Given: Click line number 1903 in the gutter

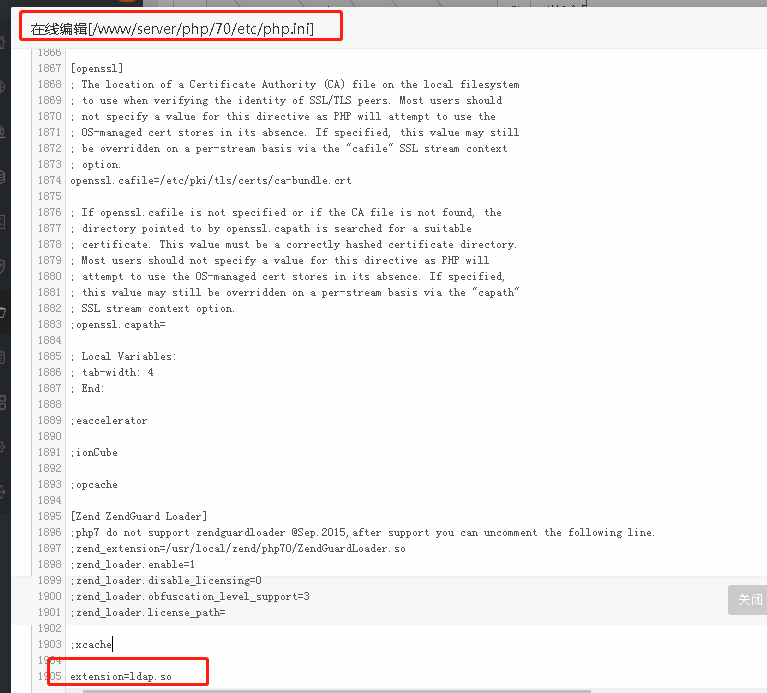Looking at the screenshot, I should click(x=50, y=645).
